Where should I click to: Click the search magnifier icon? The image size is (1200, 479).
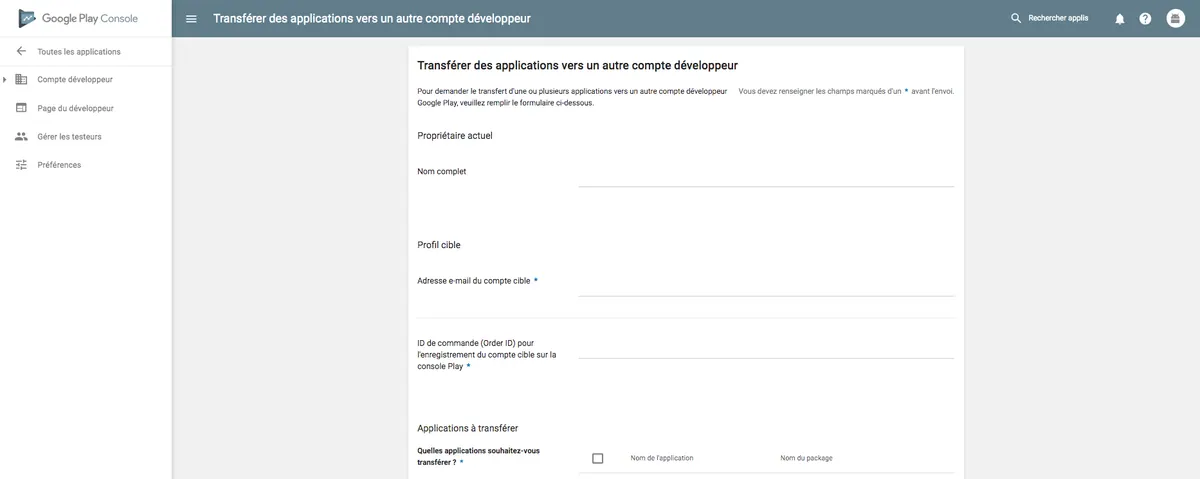1016,19
